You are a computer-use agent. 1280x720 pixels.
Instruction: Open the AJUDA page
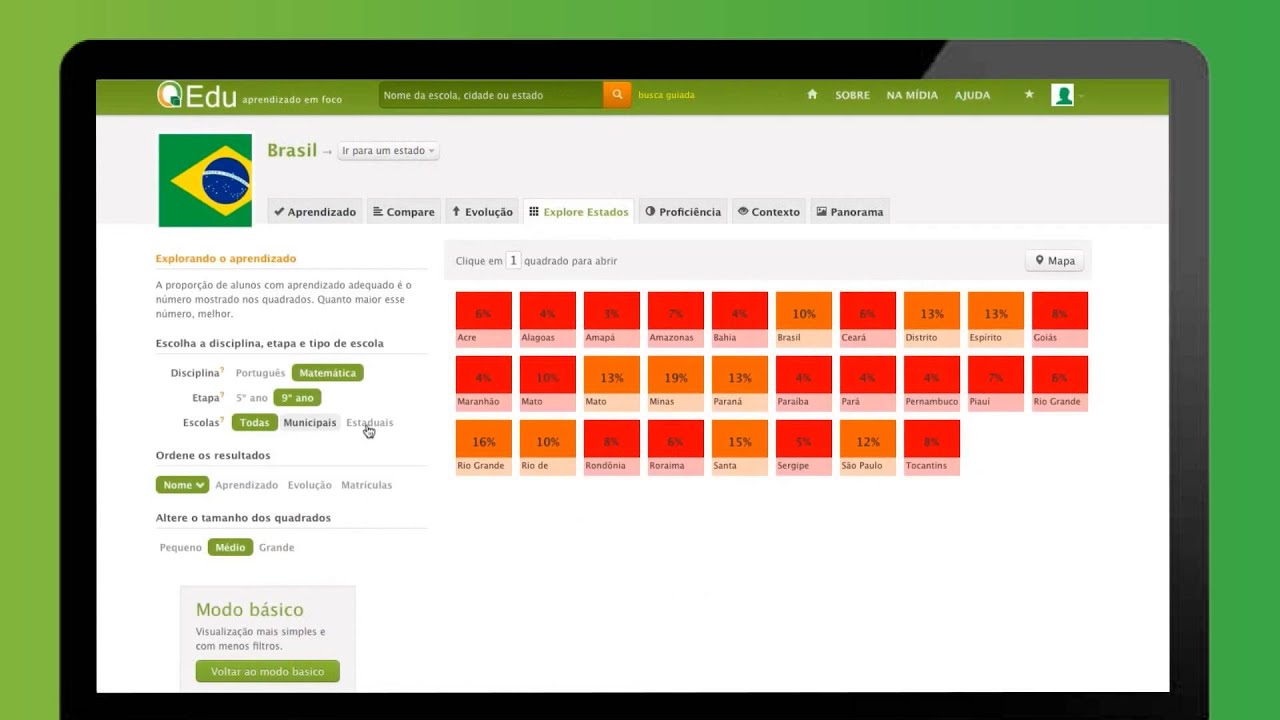[972, 95]
